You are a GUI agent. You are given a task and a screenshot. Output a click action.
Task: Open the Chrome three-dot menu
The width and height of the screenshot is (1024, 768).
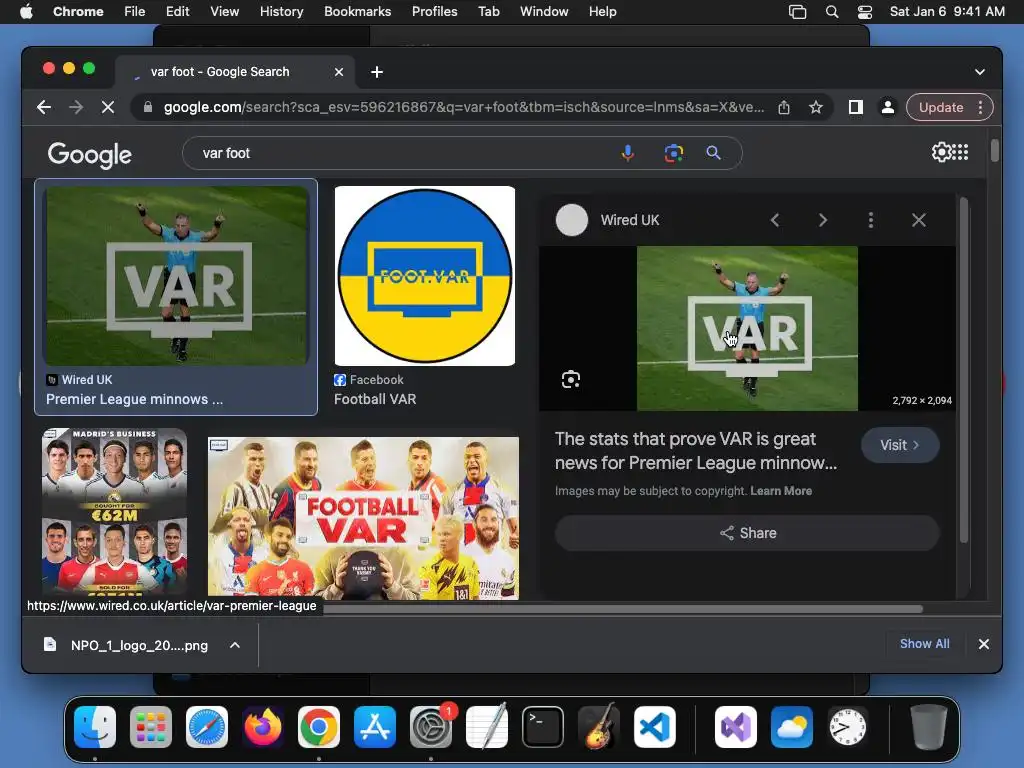(980, 107)
